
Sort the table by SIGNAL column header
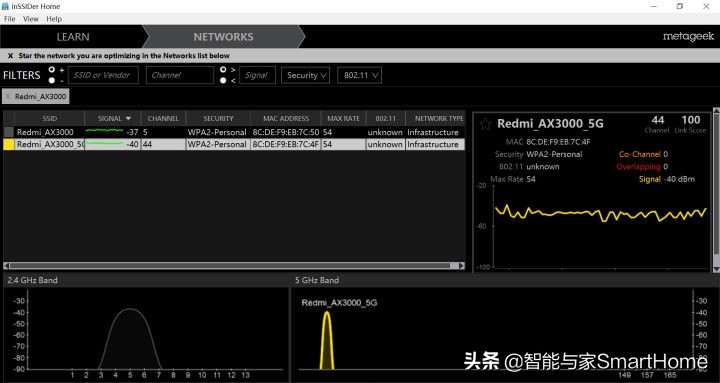[x=112, y=118]
